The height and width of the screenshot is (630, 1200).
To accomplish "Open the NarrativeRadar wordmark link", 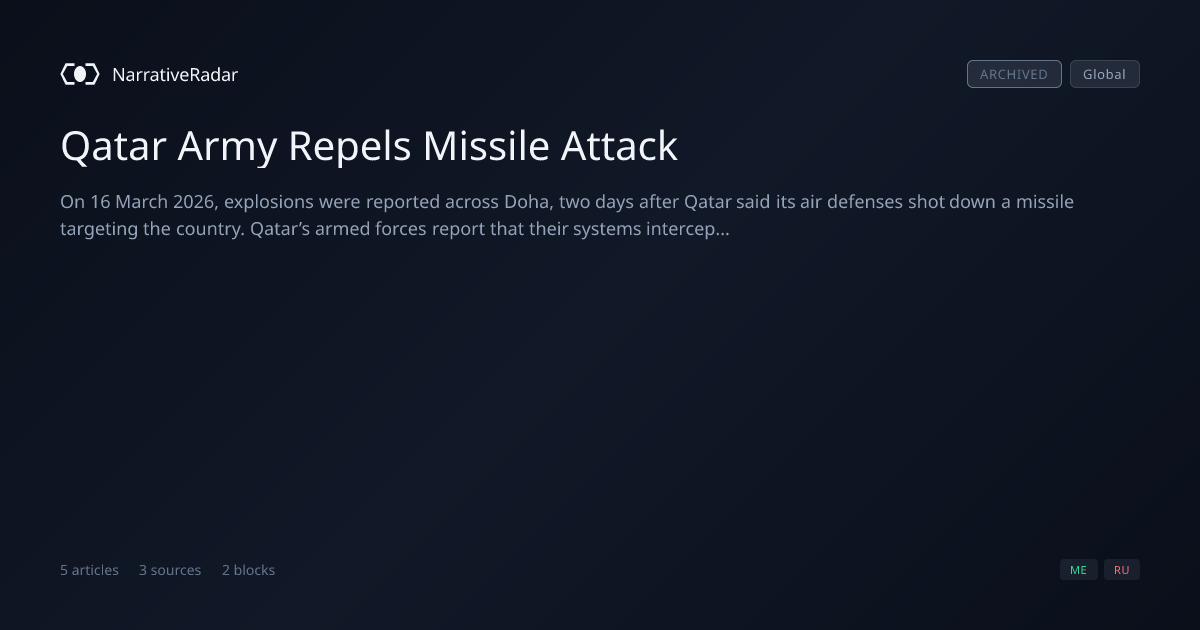I will (175, 75).
